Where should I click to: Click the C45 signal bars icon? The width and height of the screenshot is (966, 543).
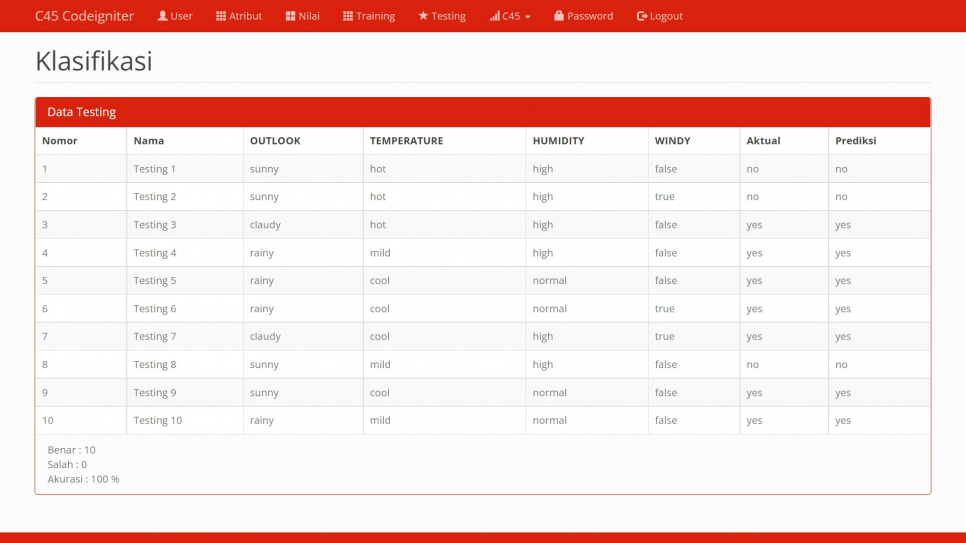[x=494, y=16]
